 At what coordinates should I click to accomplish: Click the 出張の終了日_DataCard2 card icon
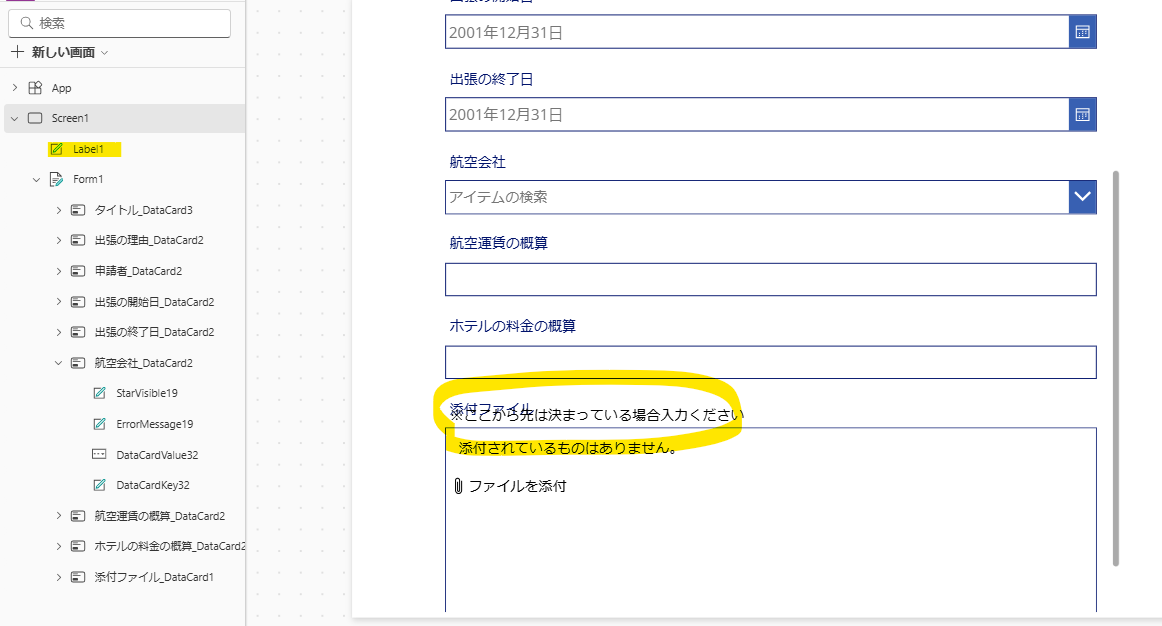click(78, 332)
